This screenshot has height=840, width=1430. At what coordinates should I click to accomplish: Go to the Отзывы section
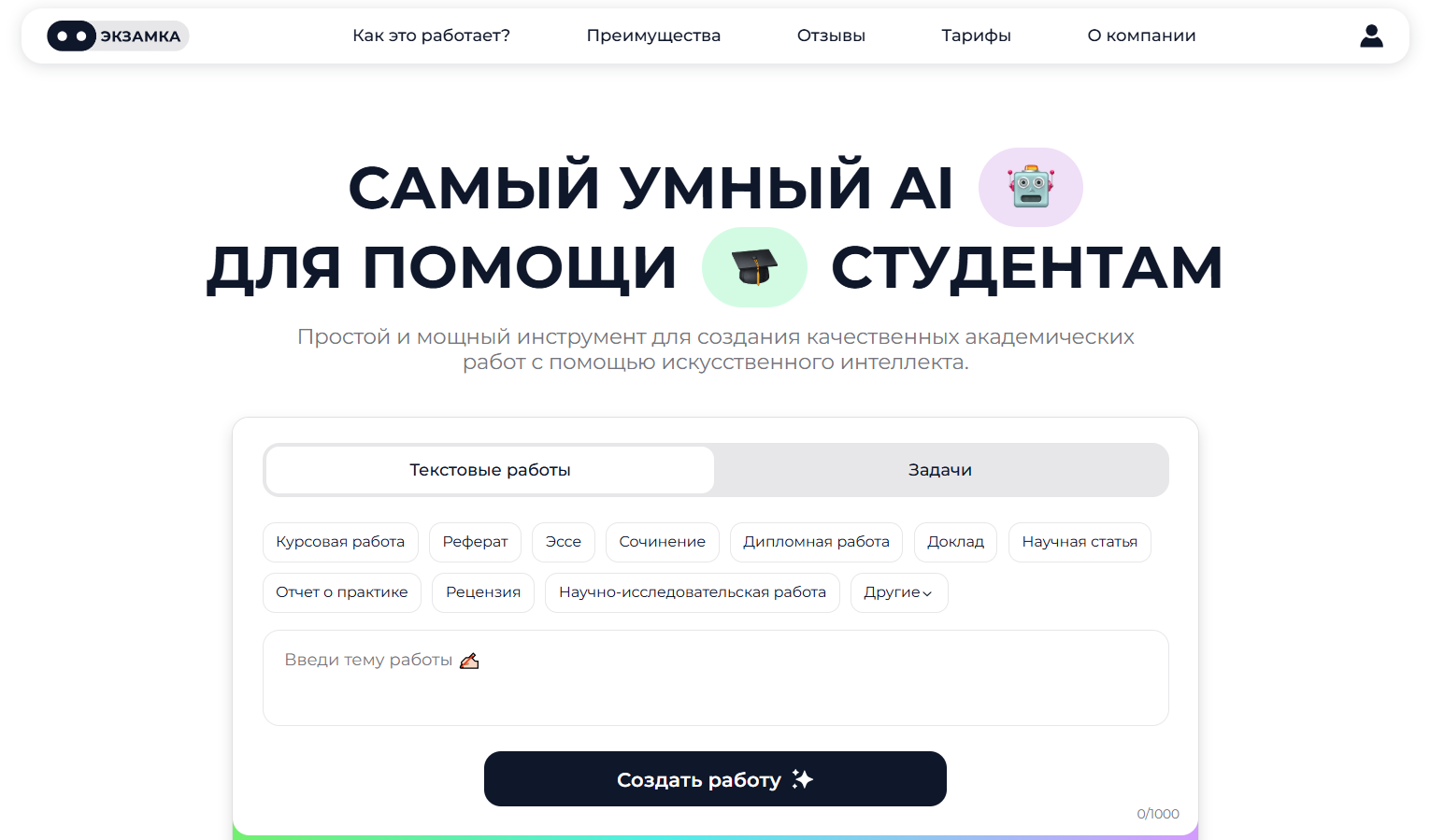click(831, 36)
